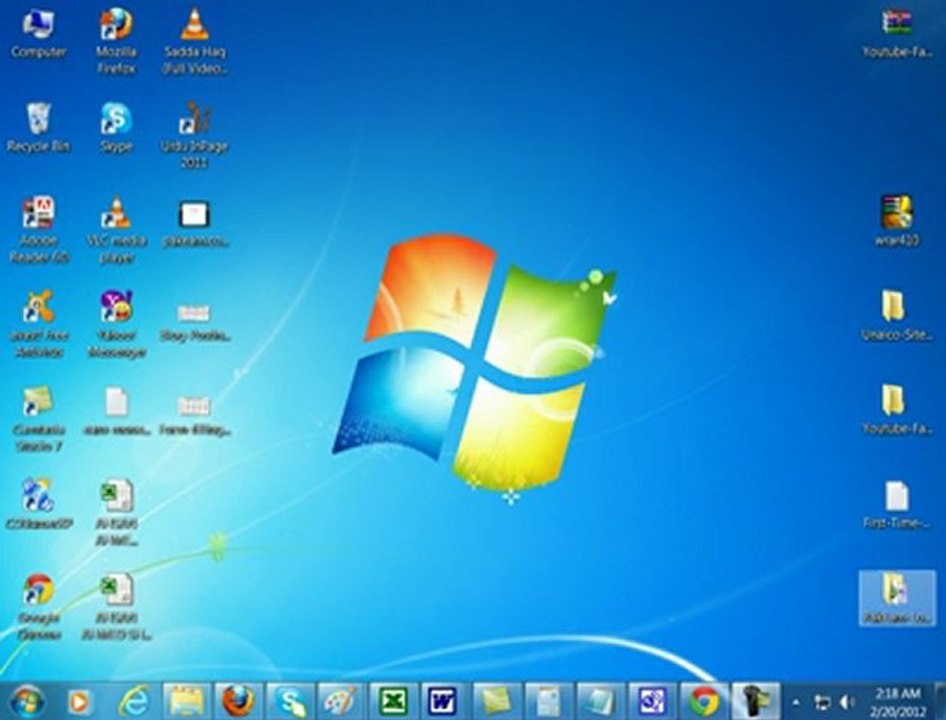Open Word from the taskbar
This screenshot has width=946, height=720.
pyautogui.click(x=445, y=702)
